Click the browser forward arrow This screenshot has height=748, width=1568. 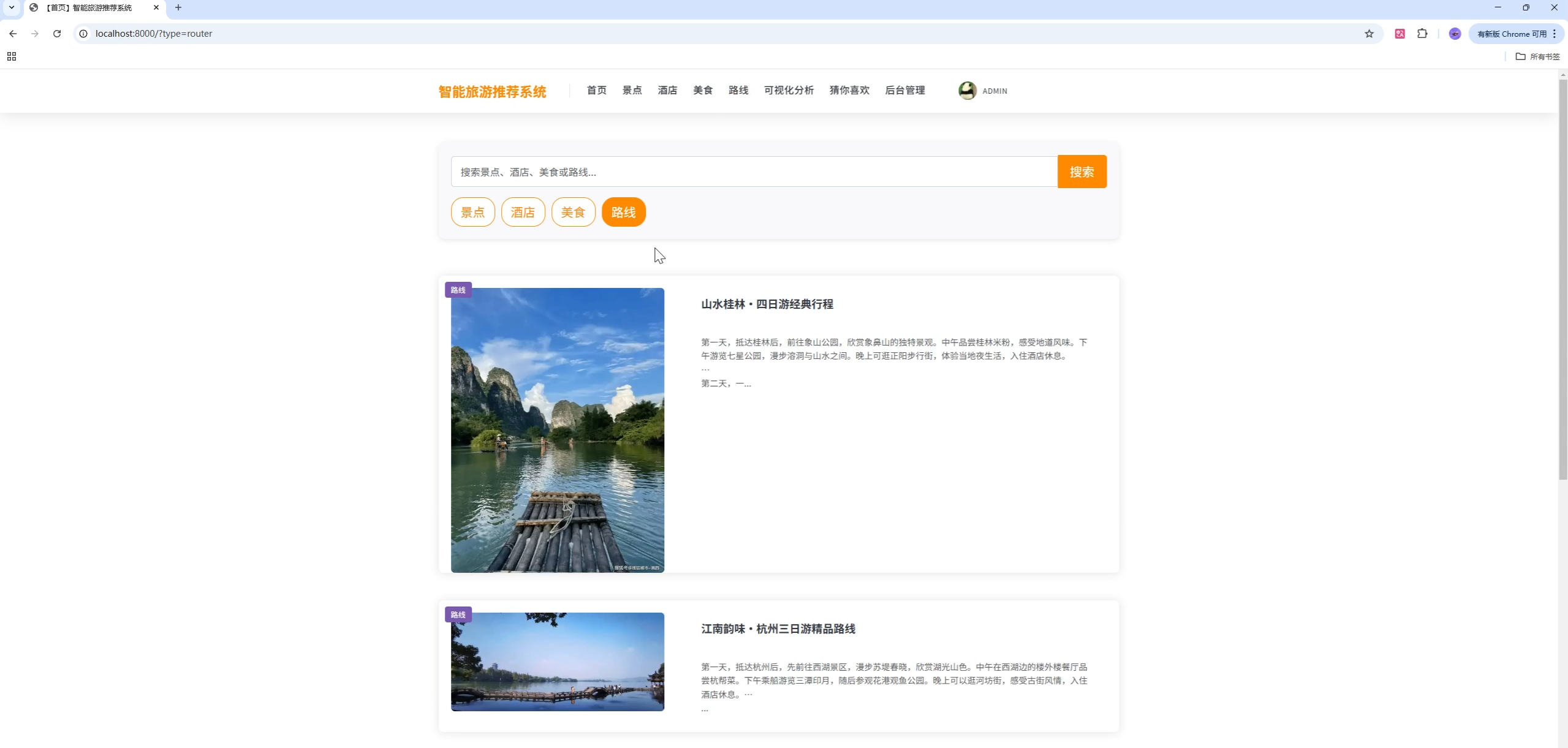pyautogui.click(x=35, y=34)
